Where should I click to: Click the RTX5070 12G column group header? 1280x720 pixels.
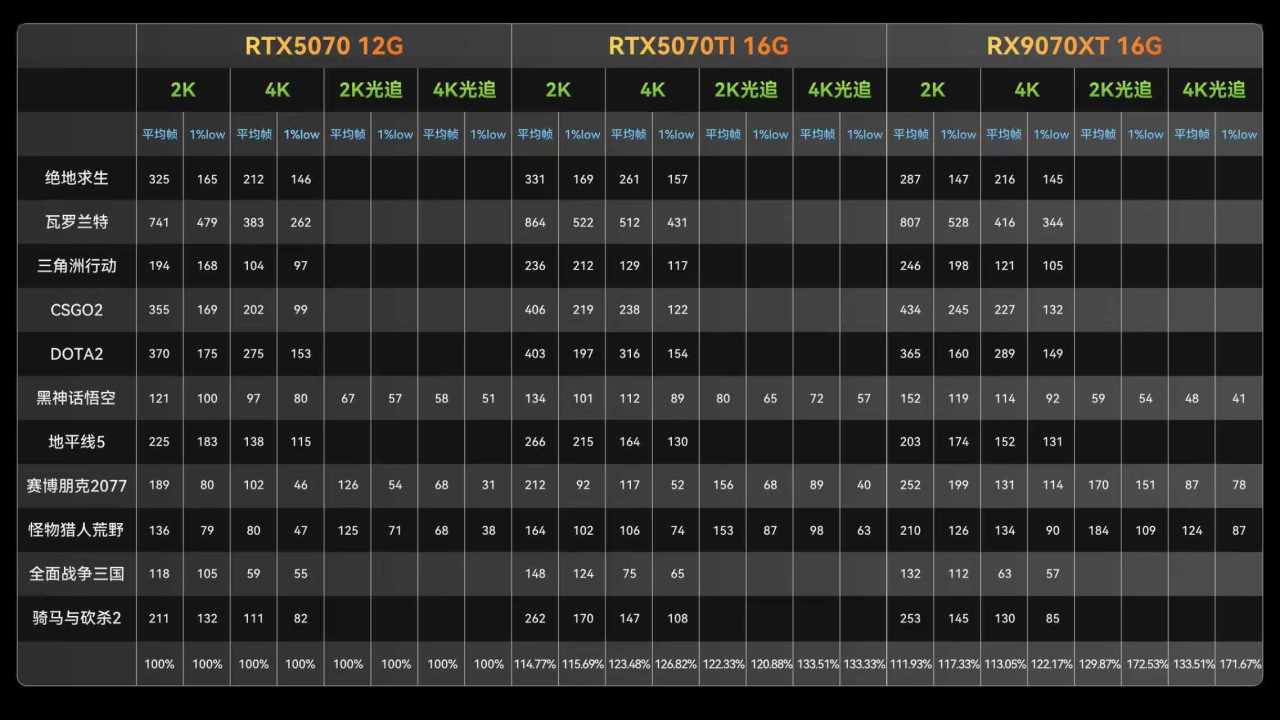point(324,46)
